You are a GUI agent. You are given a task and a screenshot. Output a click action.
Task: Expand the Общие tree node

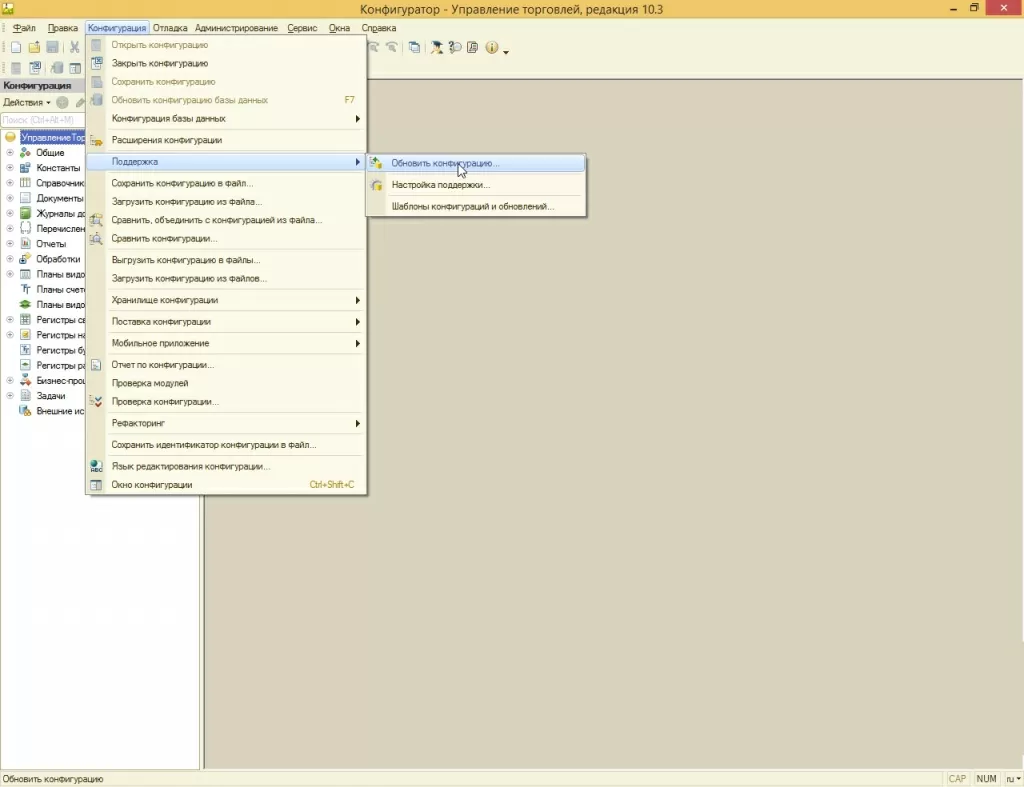pyautogui.click(x=10, y=152)
